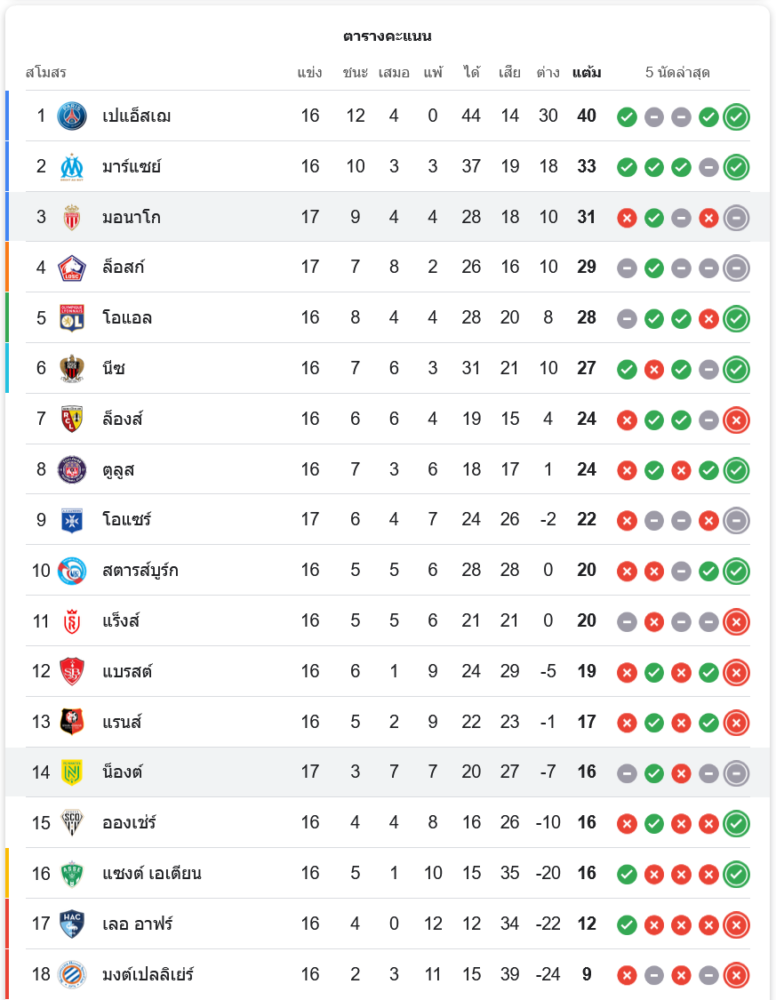This screenshot has height=1000, width=776.
Task: Click the ตารางคะแนน title
Action: (387, 36)
